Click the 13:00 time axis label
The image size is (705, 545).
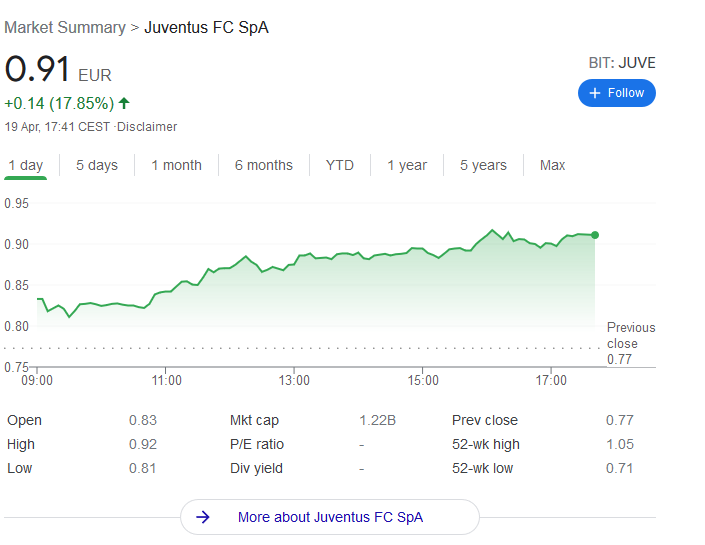294,380
